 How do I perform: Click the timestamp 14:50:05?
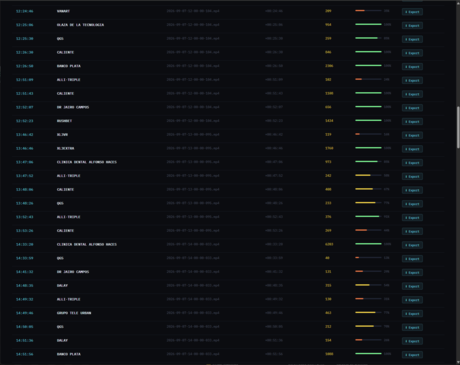(25, 327)
